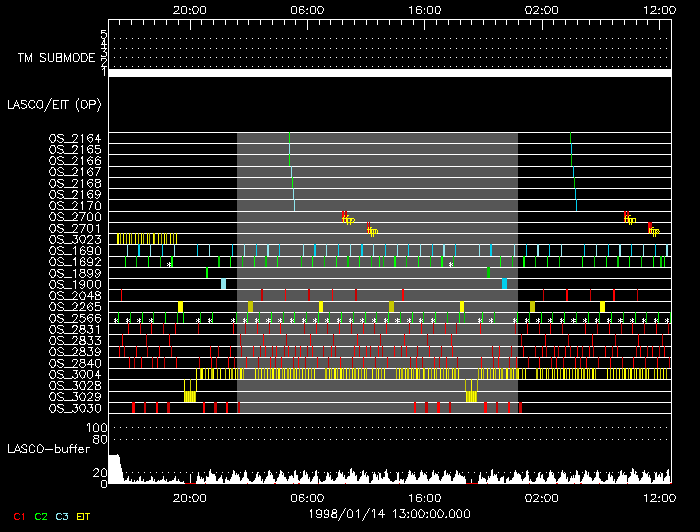Click the OS_2048 row label
The width and height of the screenshot is (700, 532).
coord(75,296)
